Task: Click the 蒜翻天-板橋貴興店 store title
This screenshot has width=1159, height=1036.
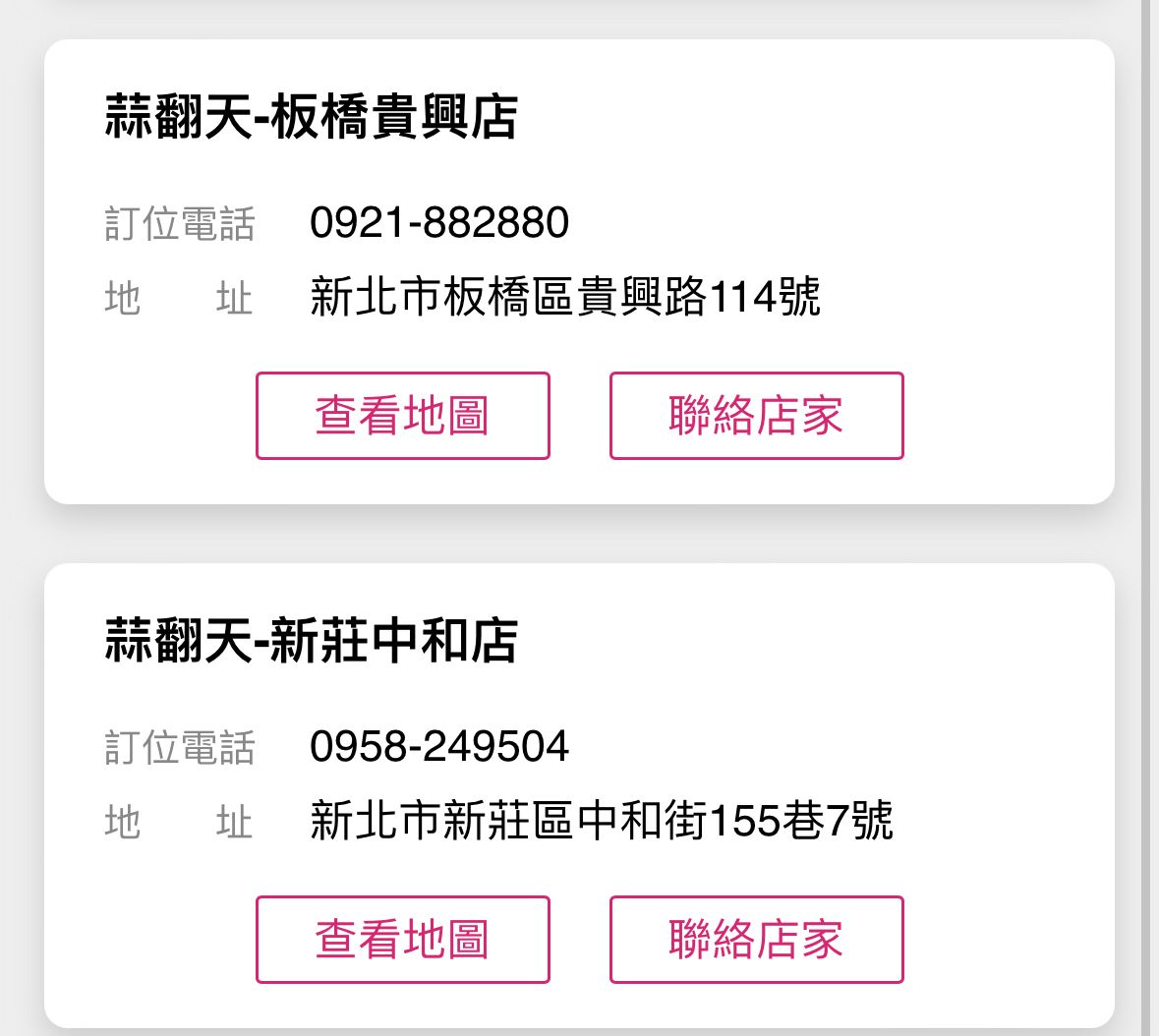Action: pyautogui.click(x=311, y=117)
